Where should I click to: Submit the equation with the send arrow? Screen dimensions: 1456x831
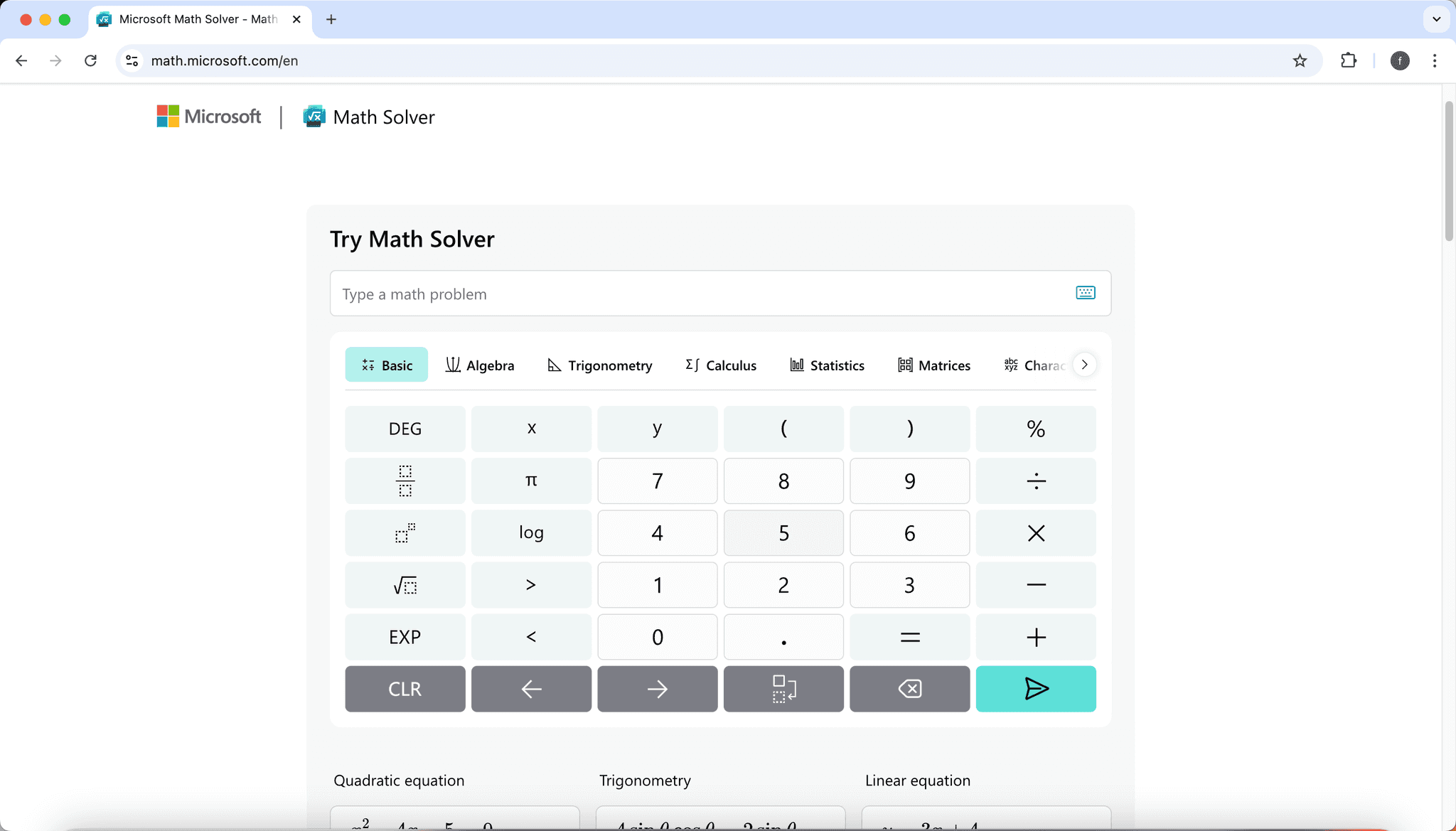(1036, 688)
